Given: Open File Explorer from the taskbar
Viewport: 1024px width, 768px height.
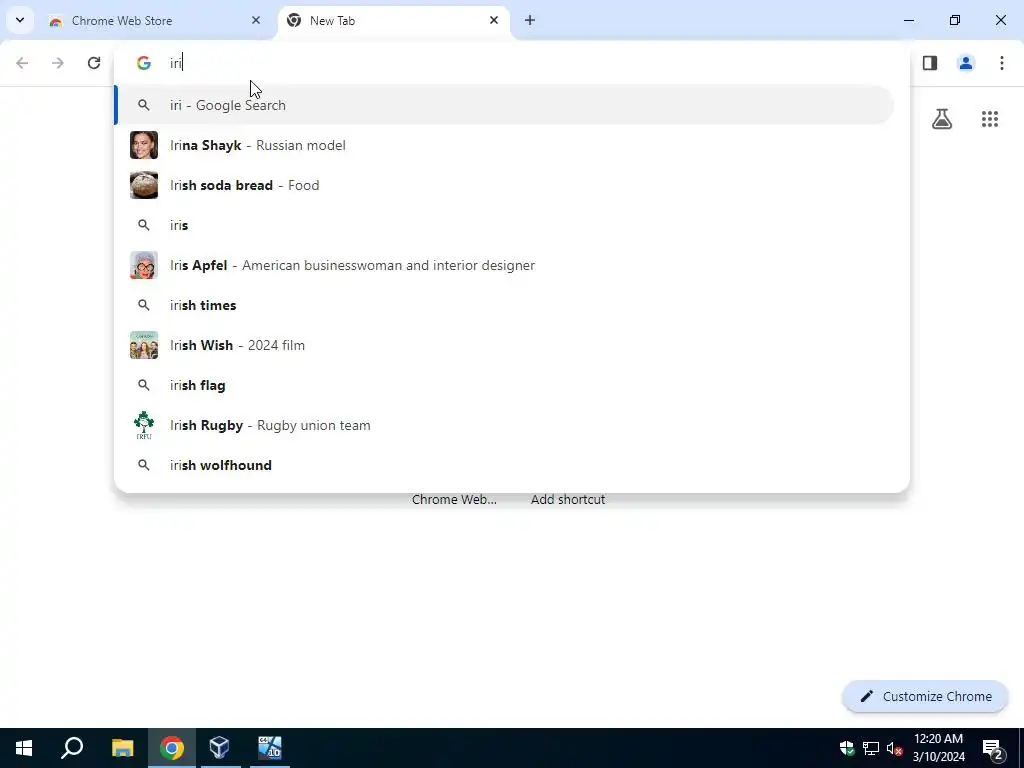Looking at the screenshot, I should pyautogui.click(x=122, y=748).
